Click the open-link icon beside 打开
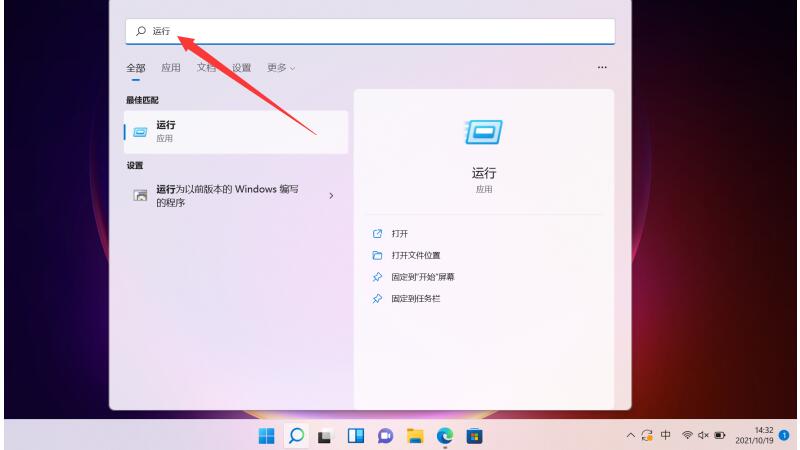The image size is (800, 450). (377, 234)
